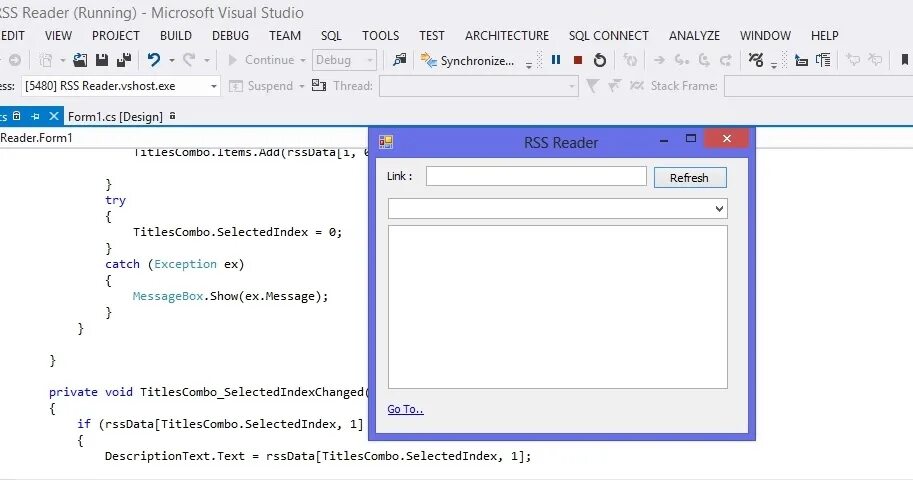Click the RSS Reader window's app icon
913x480 pixels.
pyautogui.click(x=386, y=142)
